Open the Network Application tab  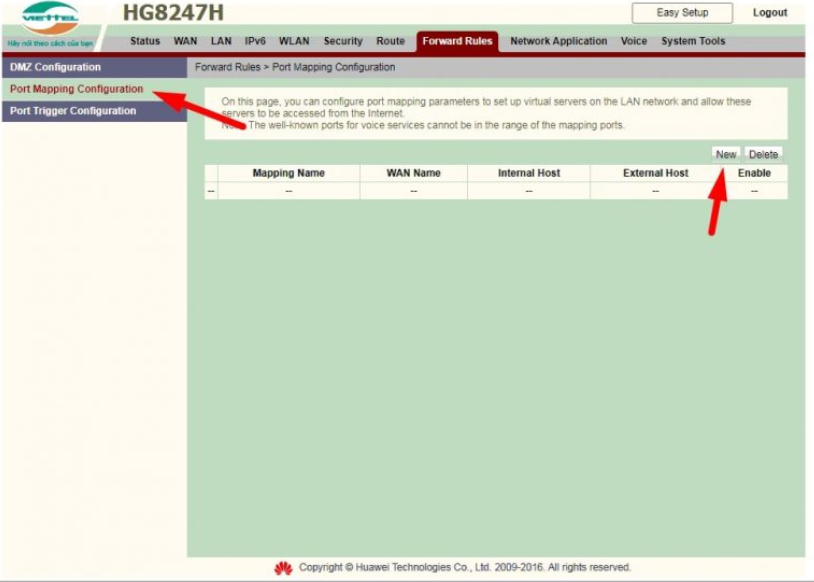point(558,41)
